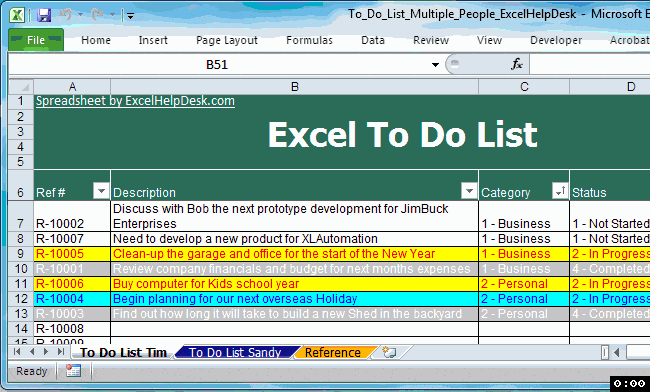Click 'Clean-up the garage and office' cell
This screenshot has width=650, height=392.
coord(294,254)
